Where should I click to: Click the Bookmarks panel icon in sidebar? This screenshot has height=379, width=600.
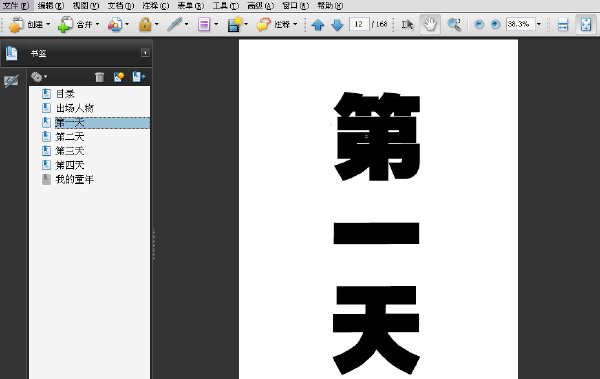click(11, 53)
